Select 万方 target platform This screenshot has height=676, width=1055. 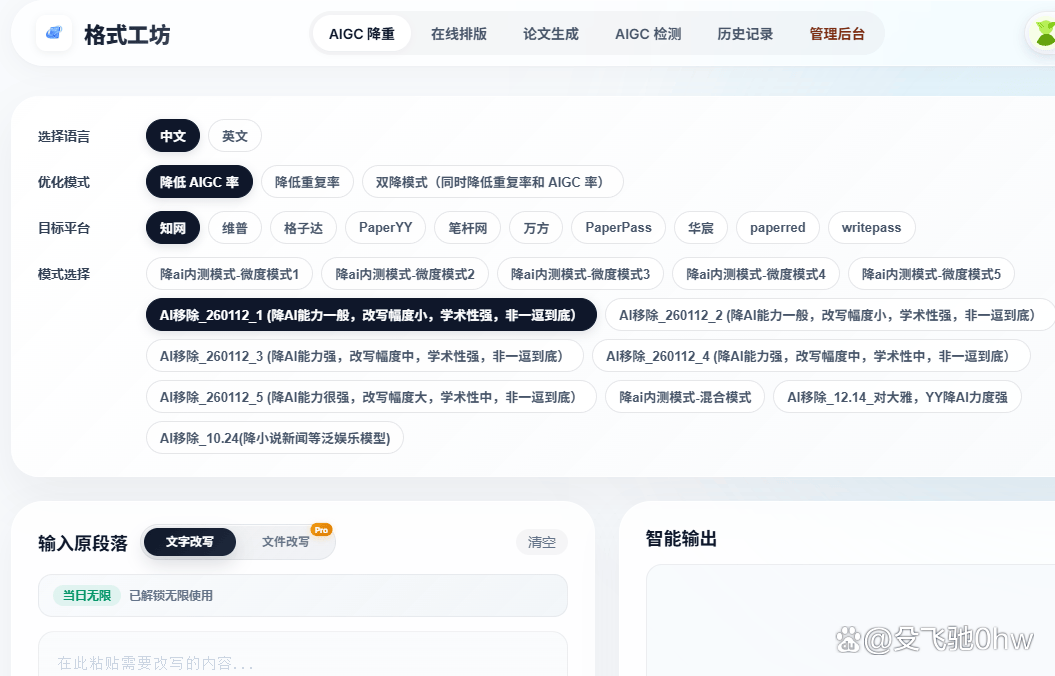[x=535, y=227]
